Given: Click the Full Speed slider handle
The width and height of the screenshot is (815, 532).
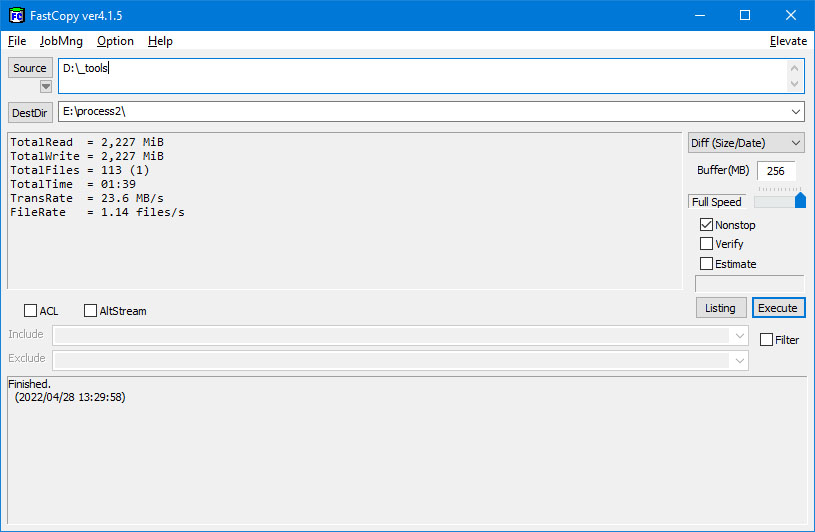Looking at the screenshot, I should [800, 200].
